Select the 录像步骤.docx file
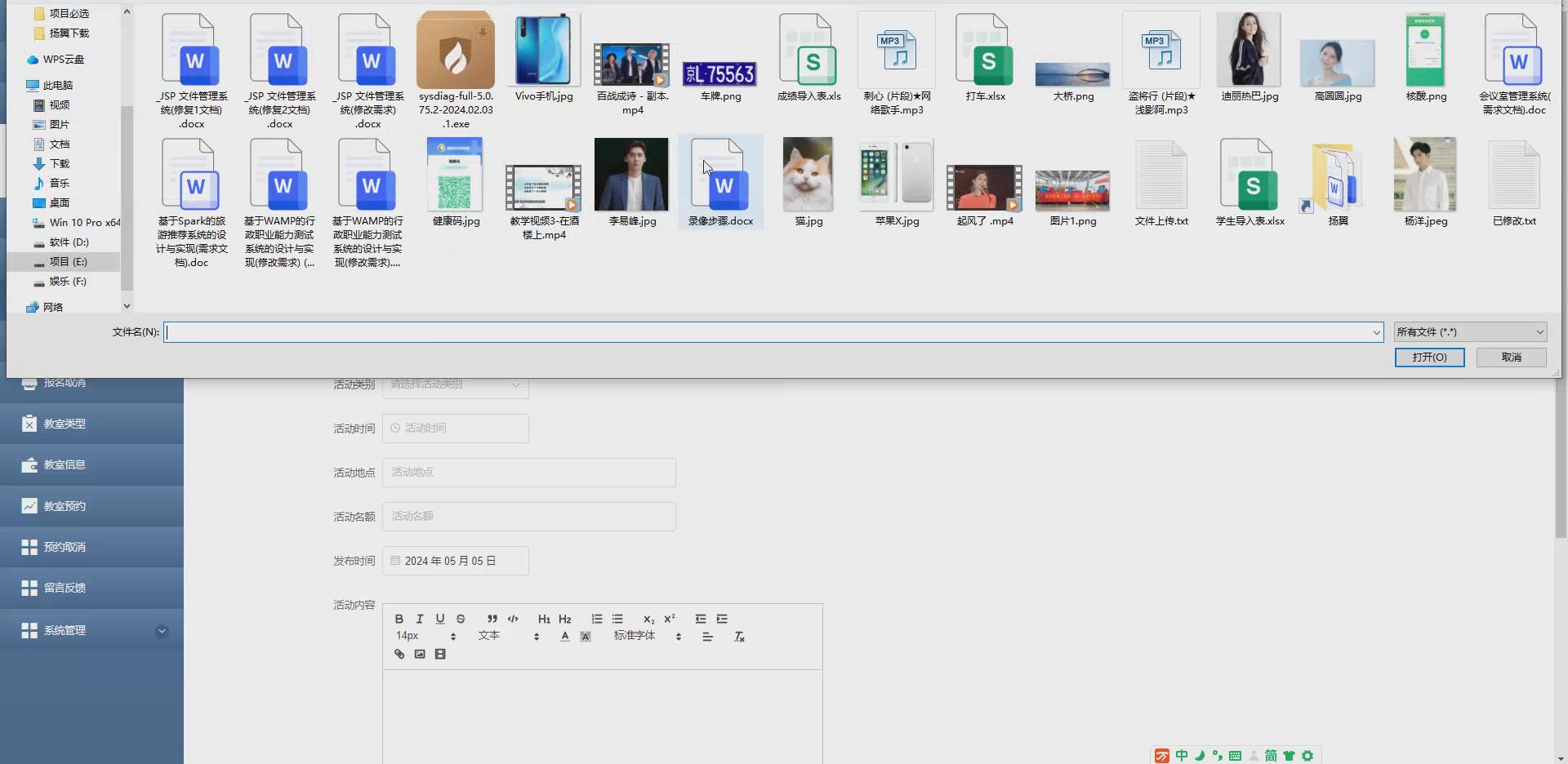 pyautogui.click(x=720, y=182)
